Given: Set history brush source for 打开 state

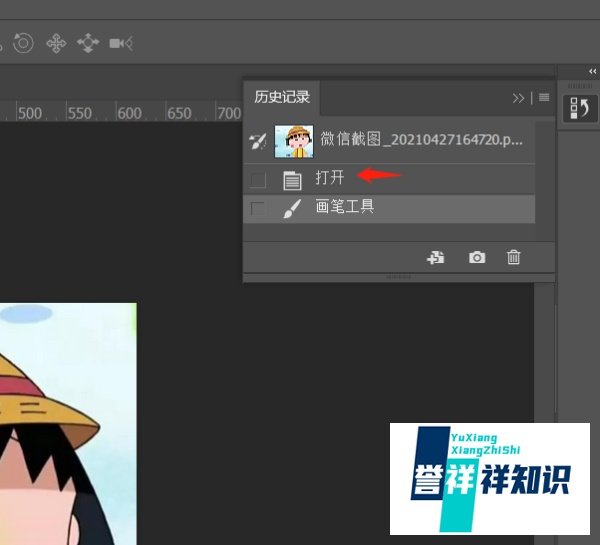Looking at the screenshot, I should (x=258, y=179).
